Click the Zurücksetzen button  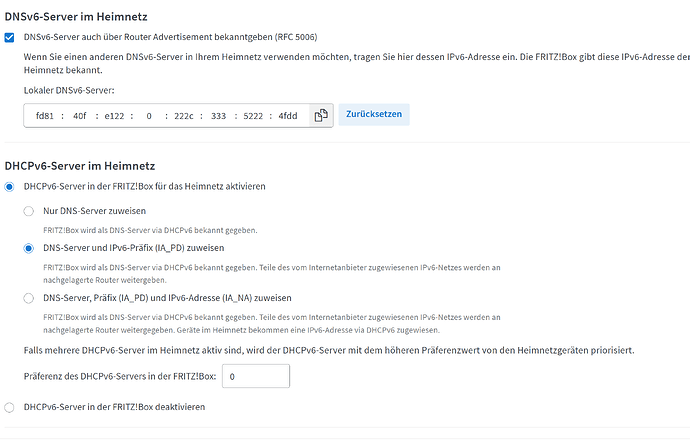(374, 114)
